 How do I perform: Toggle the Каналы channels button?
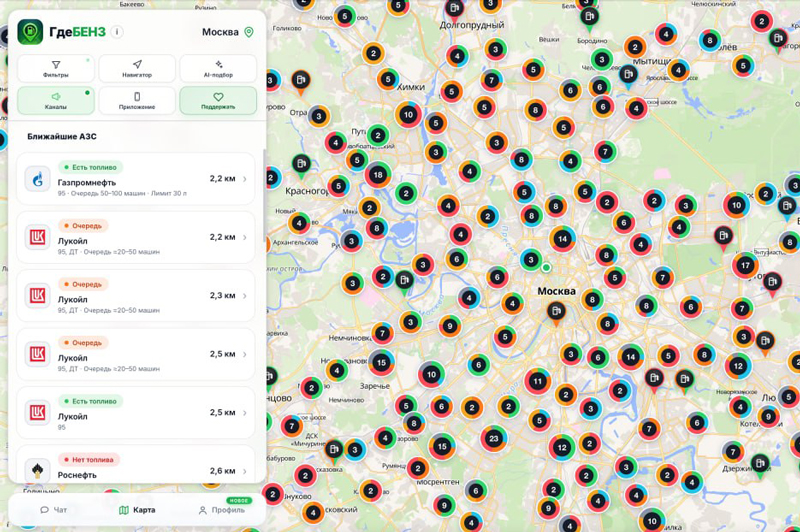pos(56,100)
